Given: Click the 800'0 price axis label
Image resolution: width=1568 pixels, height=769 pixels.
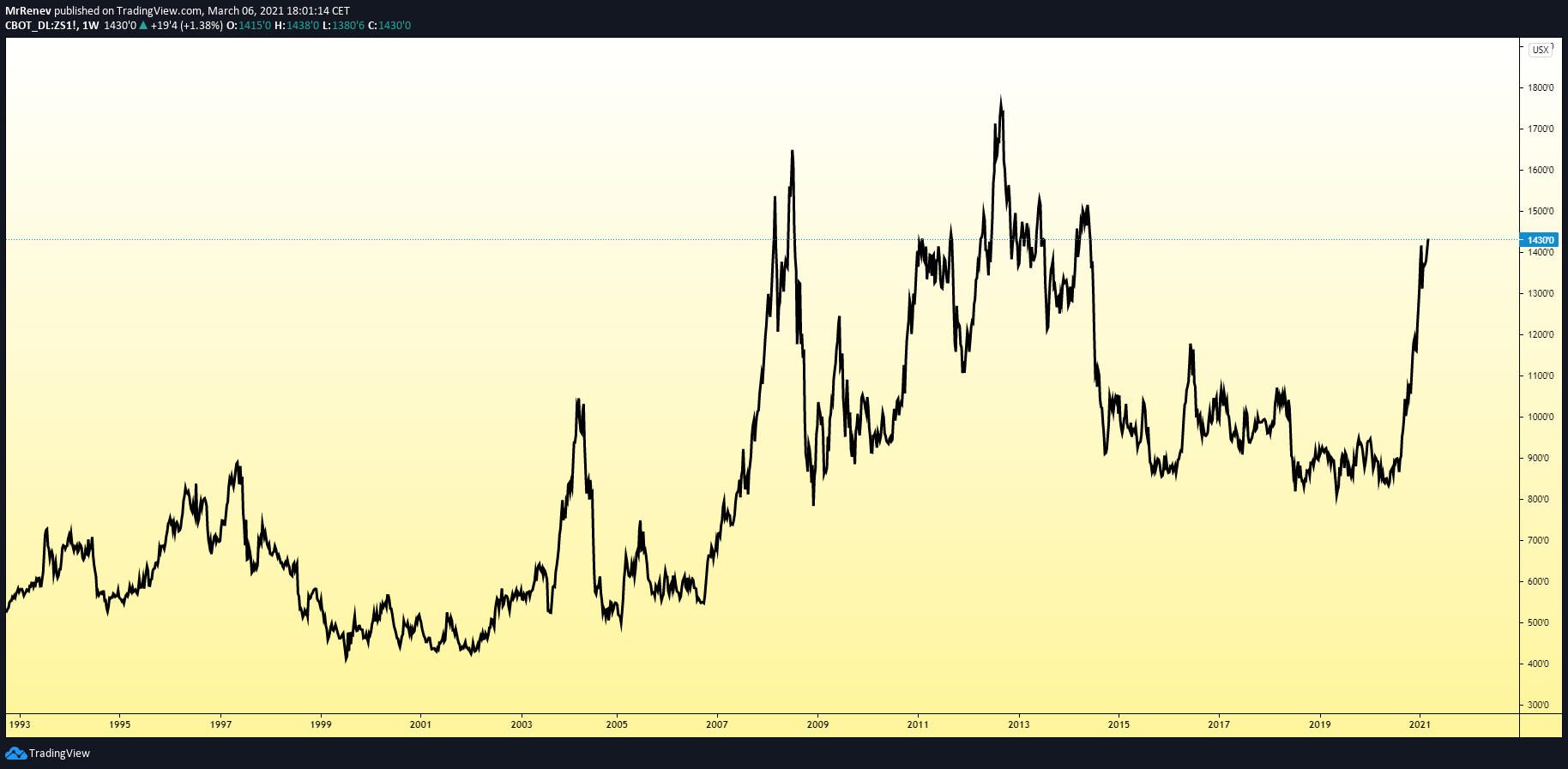Looking at the screenshot, I should [1539, 499].
